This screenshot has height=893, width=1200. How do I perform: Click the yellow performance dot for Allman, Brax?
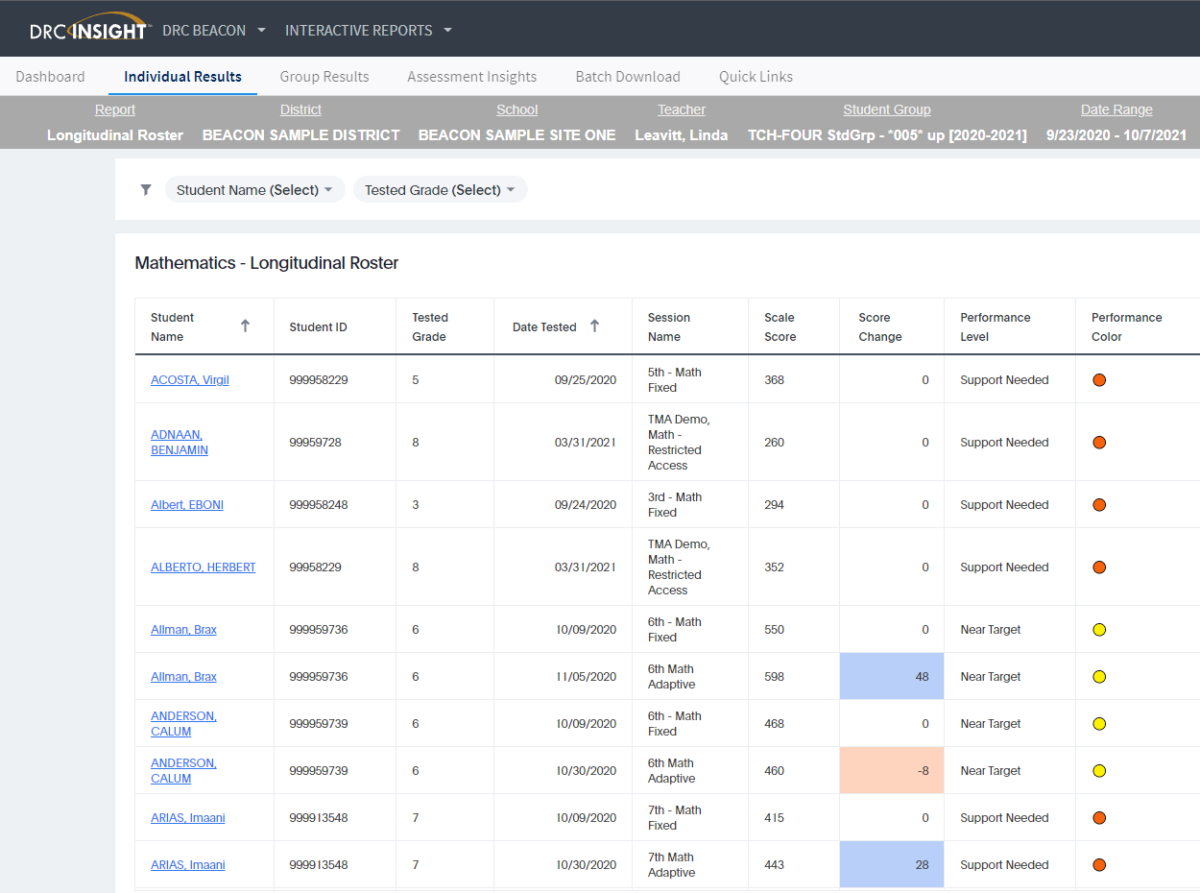(1099, 629)
